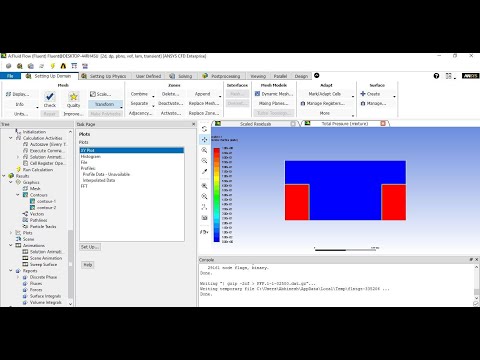Click the help question mark icon
Screen dimensions: 480x360
pos(436,76)
